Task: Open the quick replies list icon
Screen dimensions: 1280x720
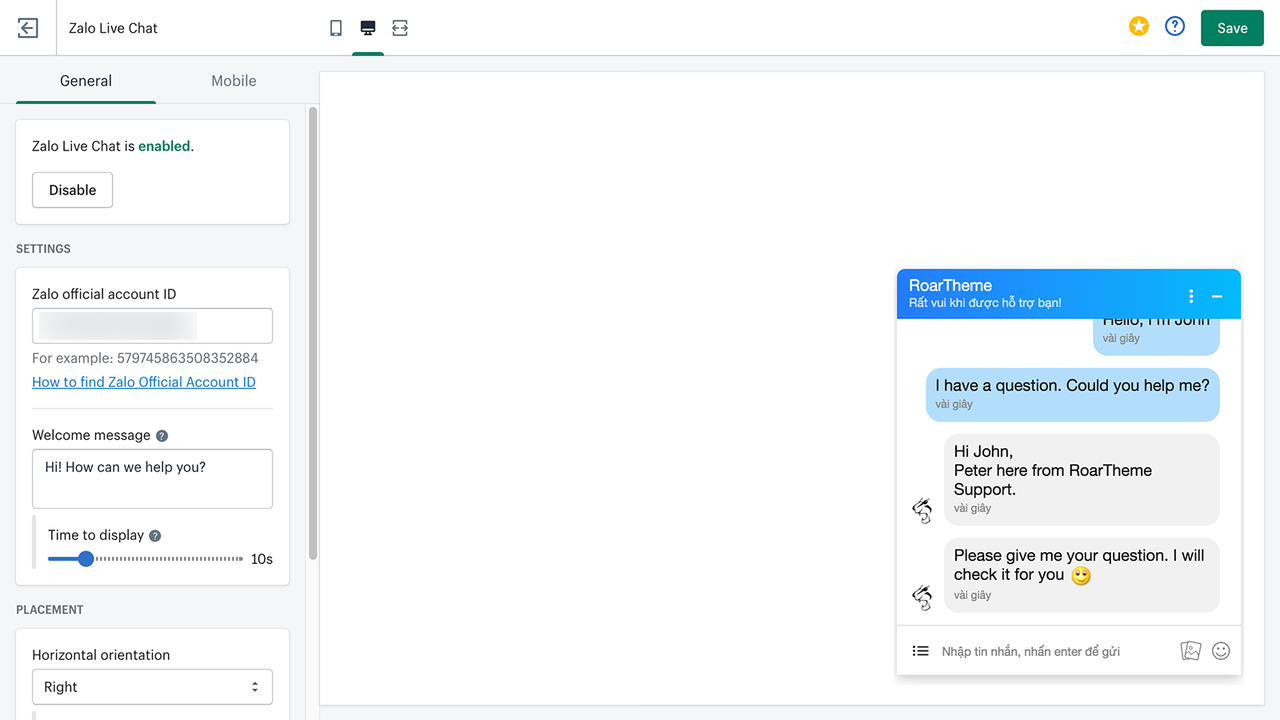Action: (920, 650)
